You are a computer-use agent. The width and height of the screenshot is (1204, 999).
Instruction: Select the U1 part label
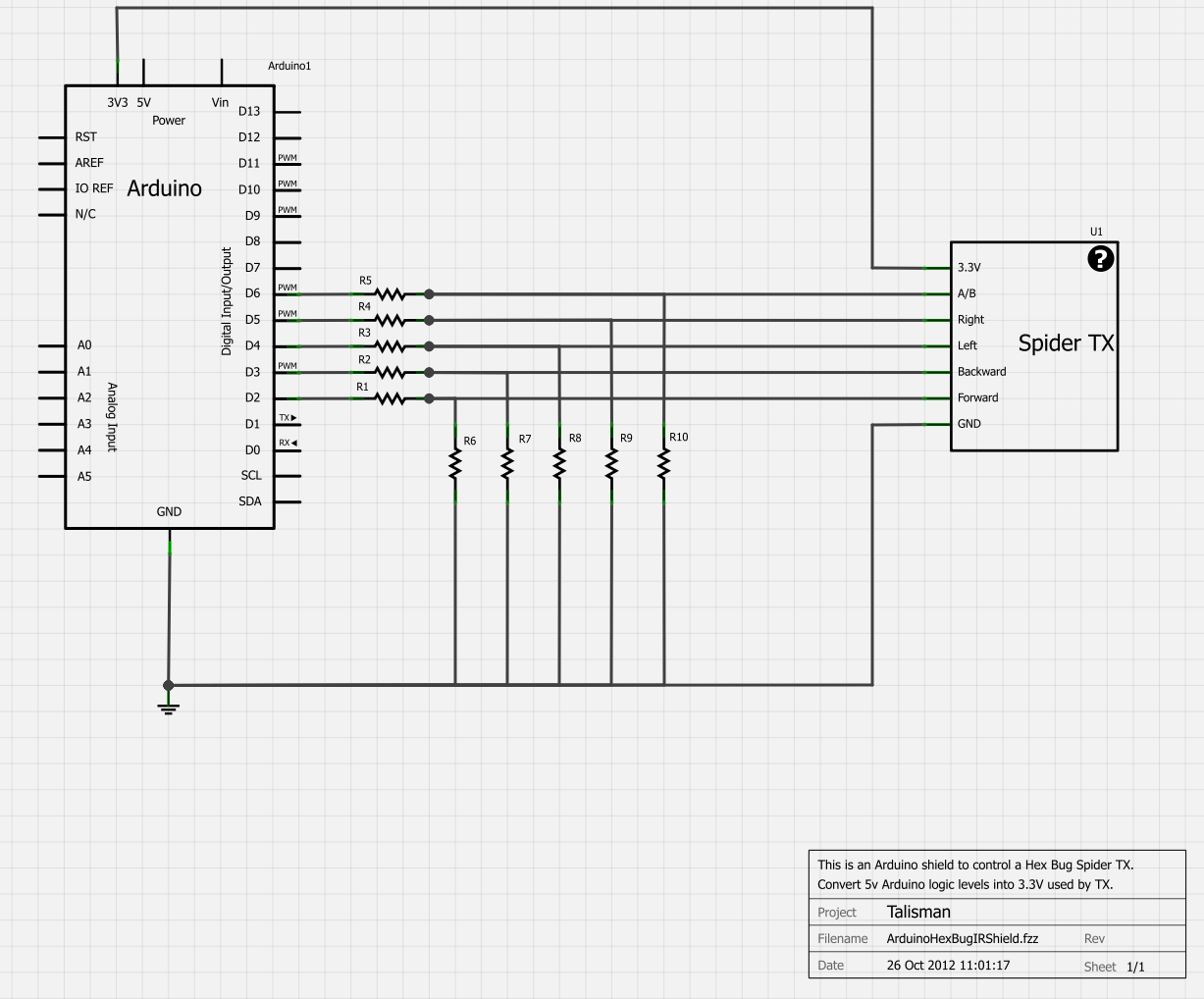click(x=1096, y=233)
